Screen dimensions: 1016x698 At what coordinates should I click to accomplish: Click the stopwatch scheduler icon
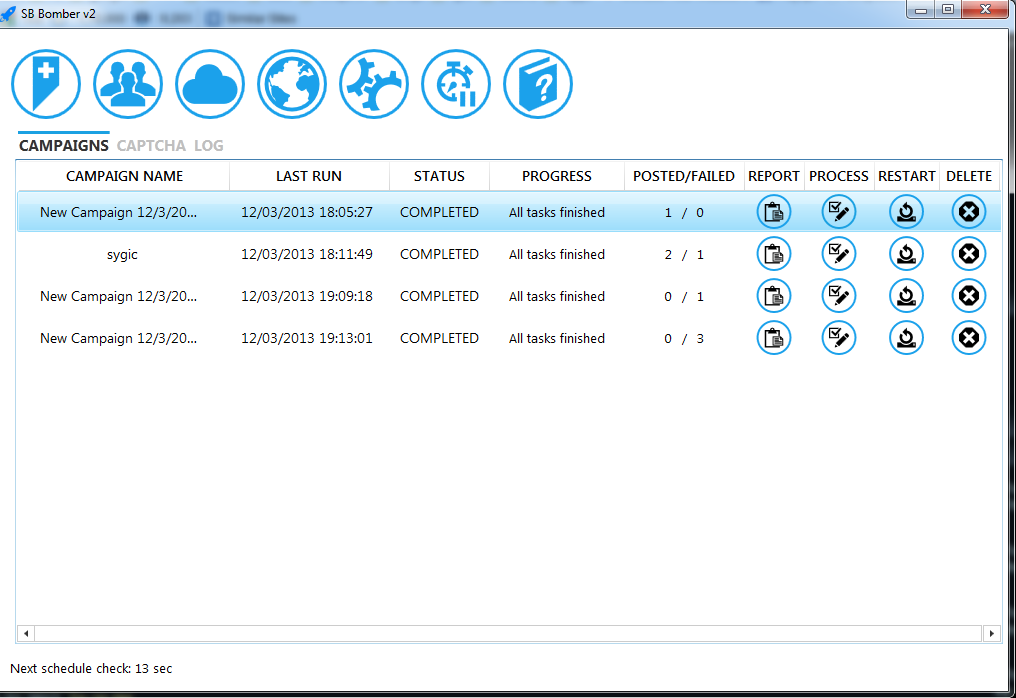(x=456, y=84)
